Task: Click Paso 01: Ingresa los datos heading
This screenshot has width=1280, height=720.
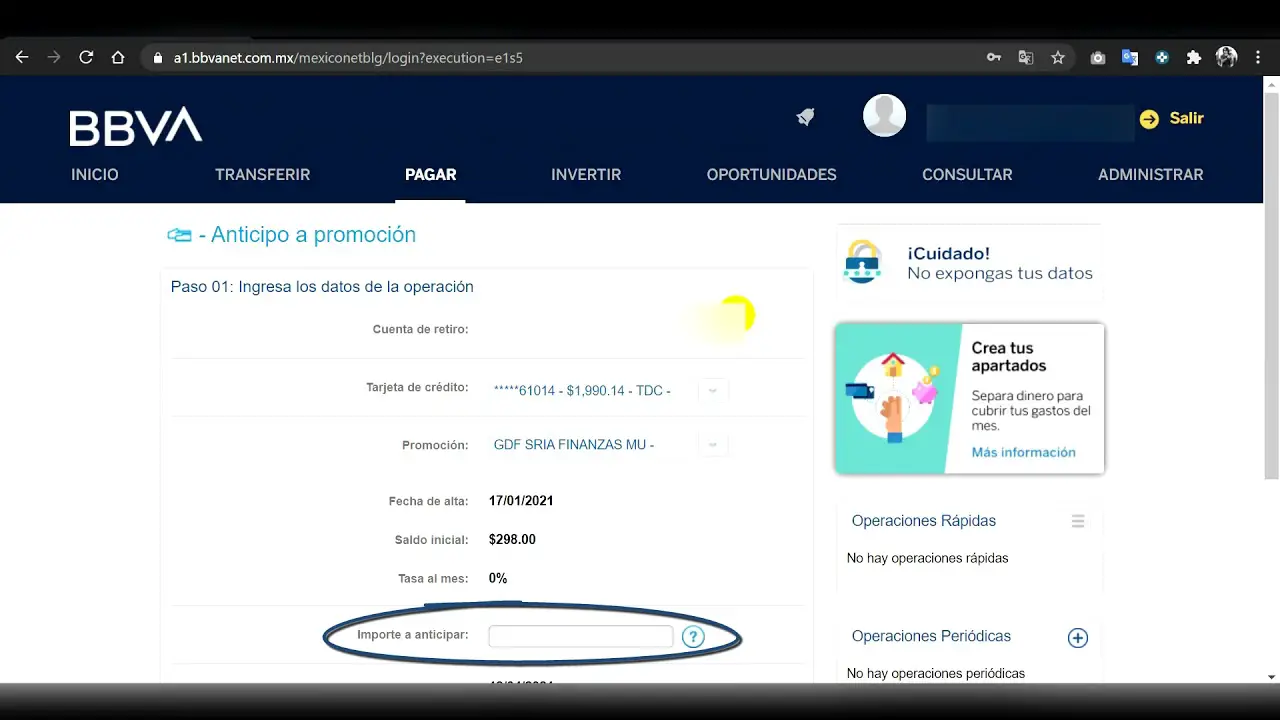Action: coord(322,287)
